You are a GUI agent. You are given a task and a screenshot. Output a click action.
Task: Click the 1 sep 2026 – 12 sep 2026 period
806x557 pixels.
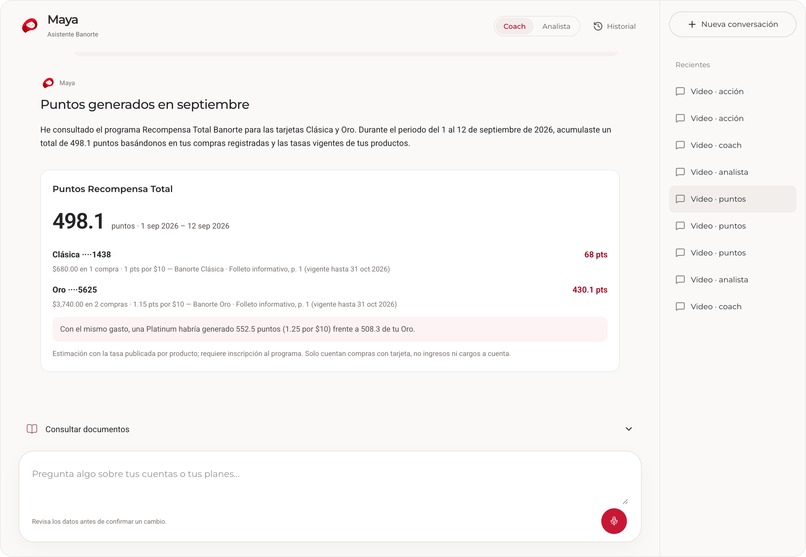pos(185,226)
